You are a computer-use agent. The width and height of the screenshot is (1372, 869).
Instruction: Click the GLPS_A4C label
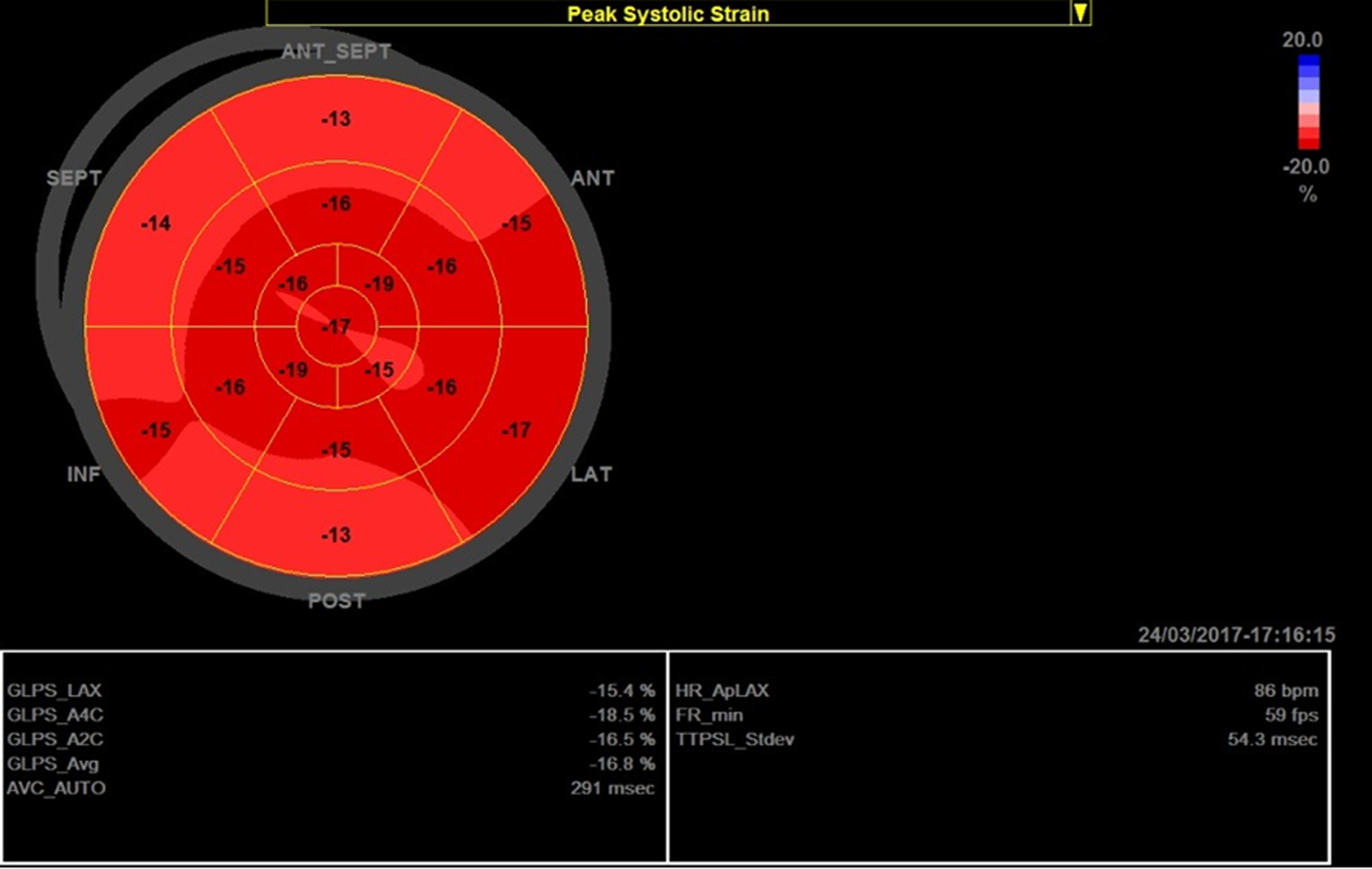click(x=55, y=716)
